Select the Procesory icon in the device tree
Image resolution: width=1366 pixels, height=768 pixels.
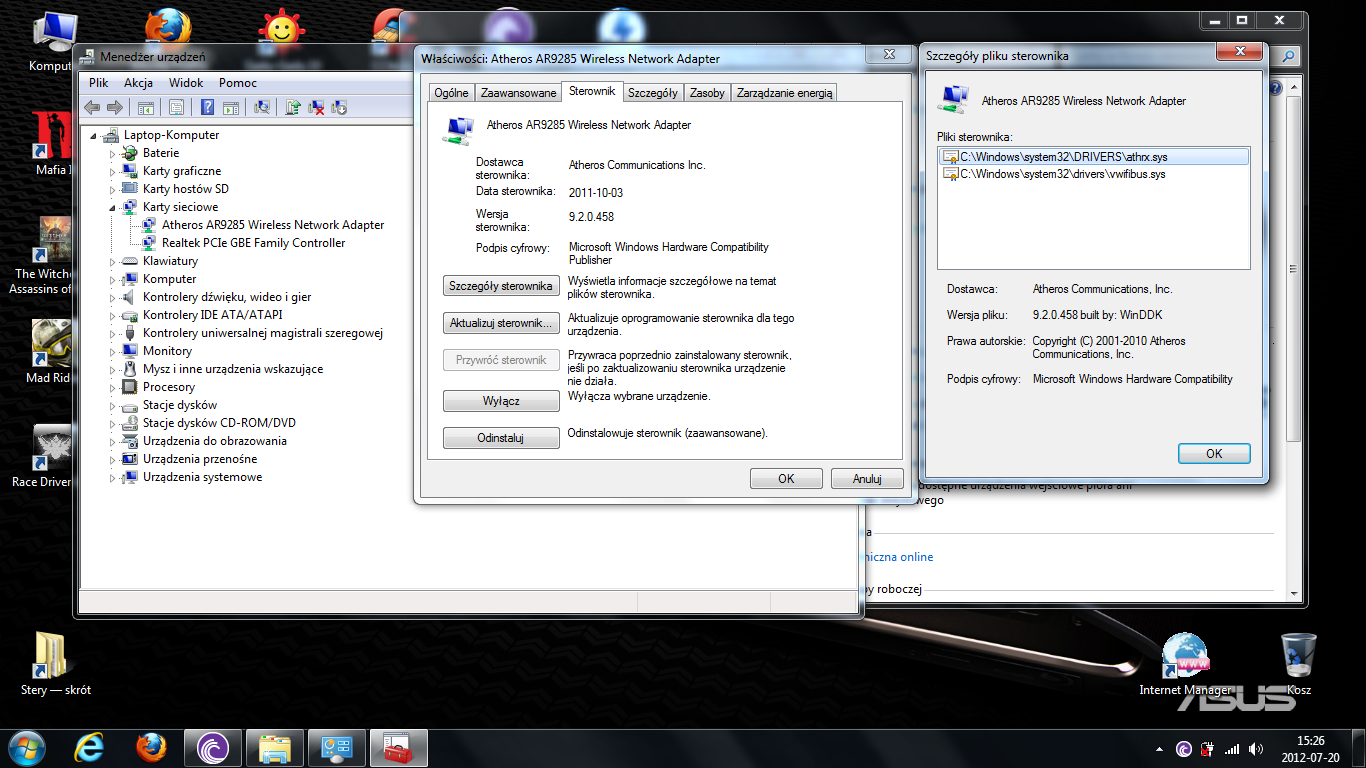click(129, 387)
